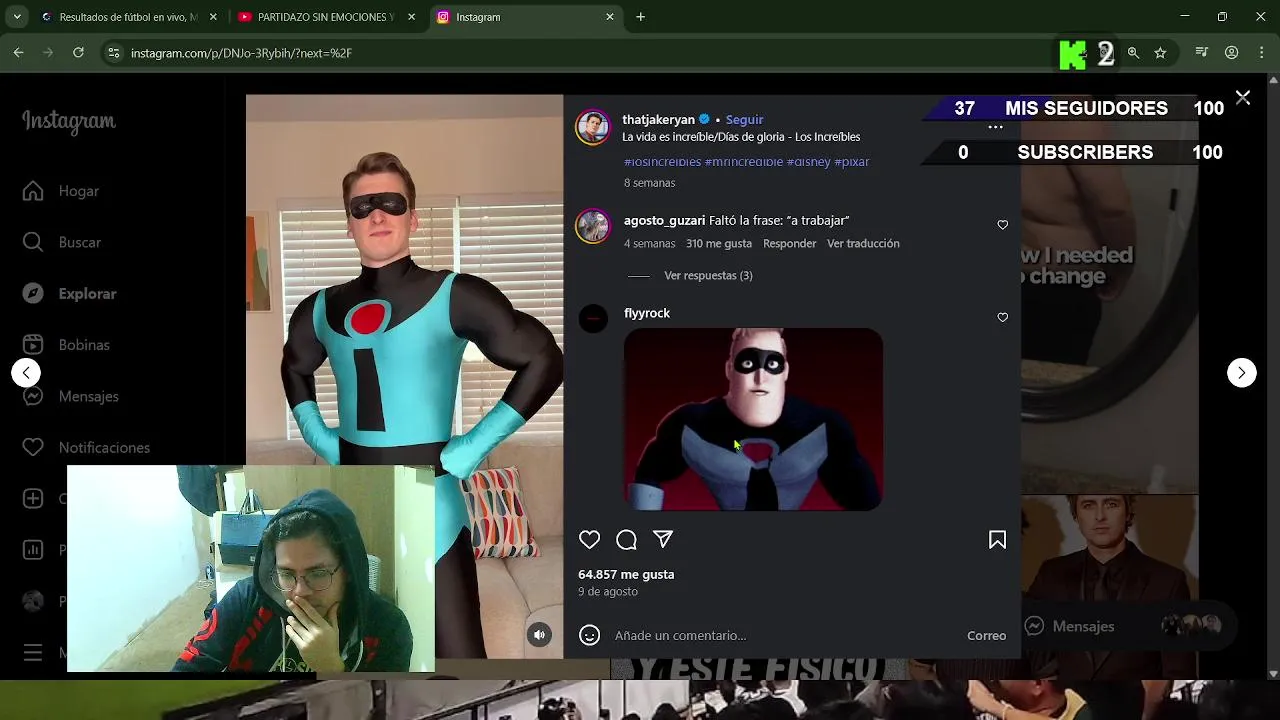
Task: Click flyyrock avatar
Action: coord(593,319)
